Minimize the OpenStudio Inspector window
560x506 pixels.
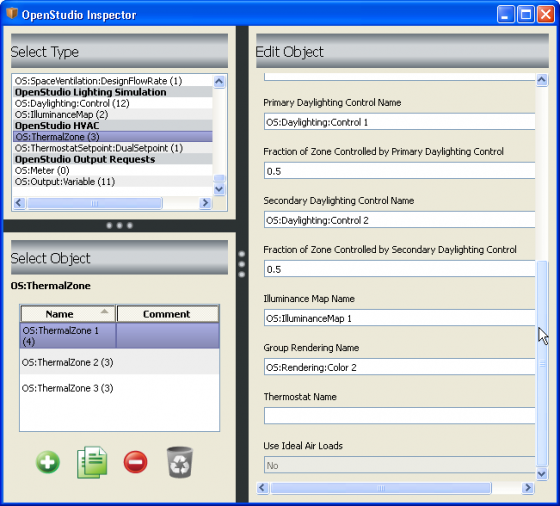pos(506,14)
